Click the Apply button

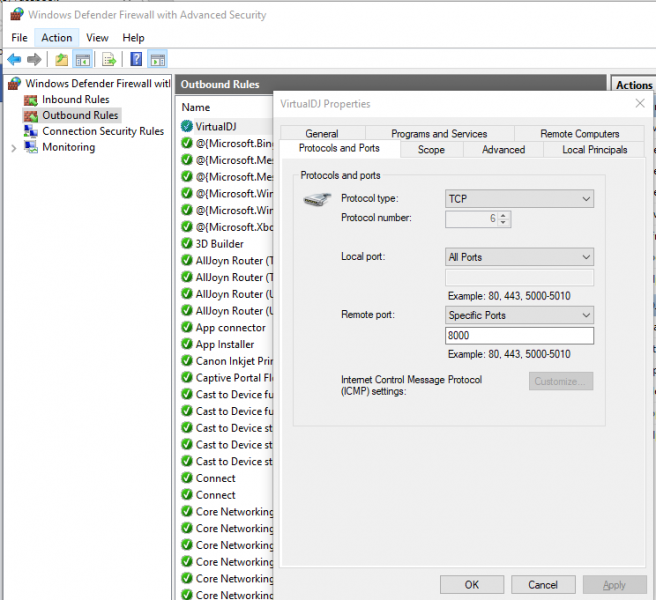pyautogui.click(x=615, y=585)
